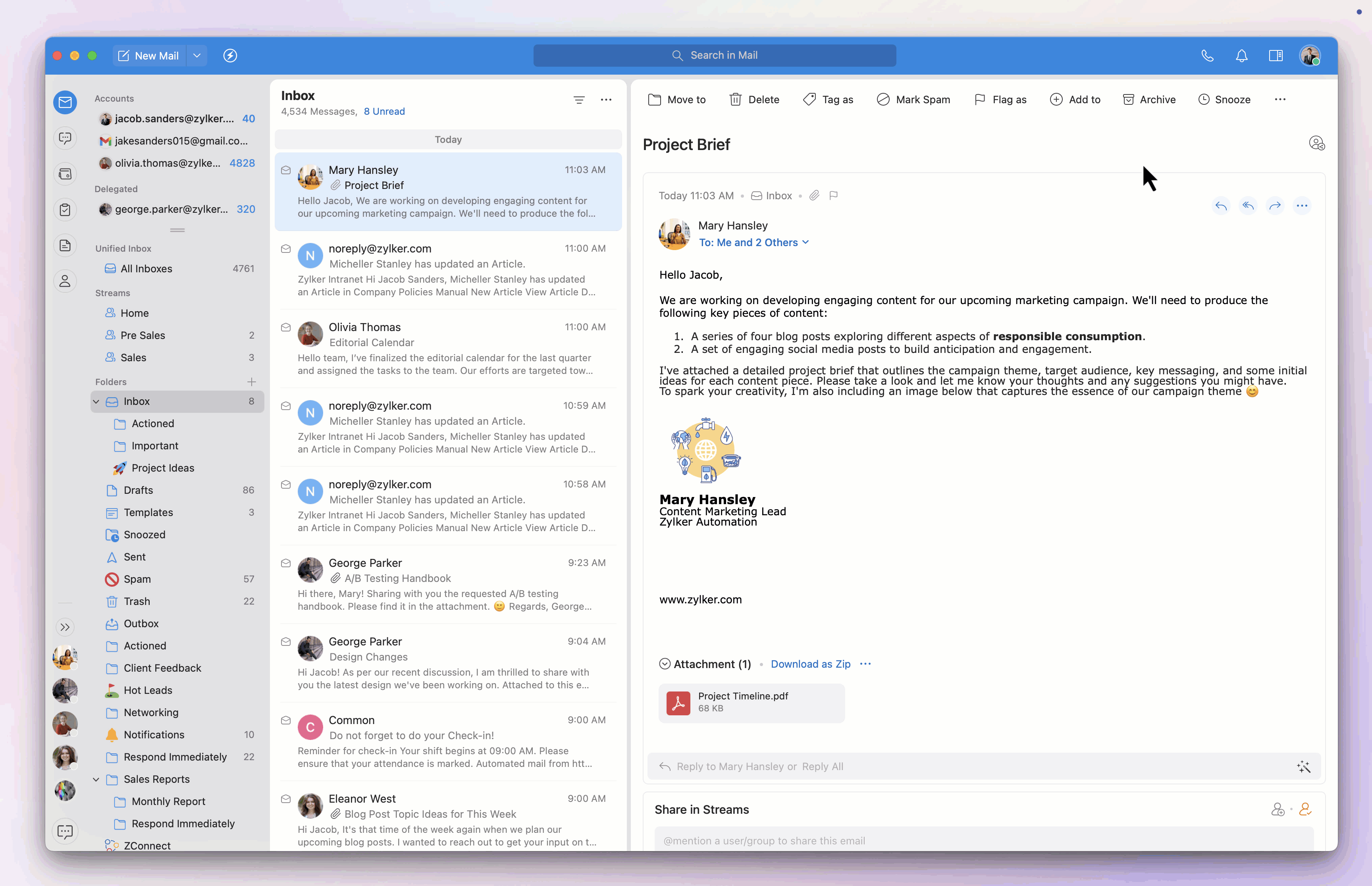This screenshot has width=1372, height=886.
Task: Open the Project Ideas folder
Action: [x=163, y=468]
